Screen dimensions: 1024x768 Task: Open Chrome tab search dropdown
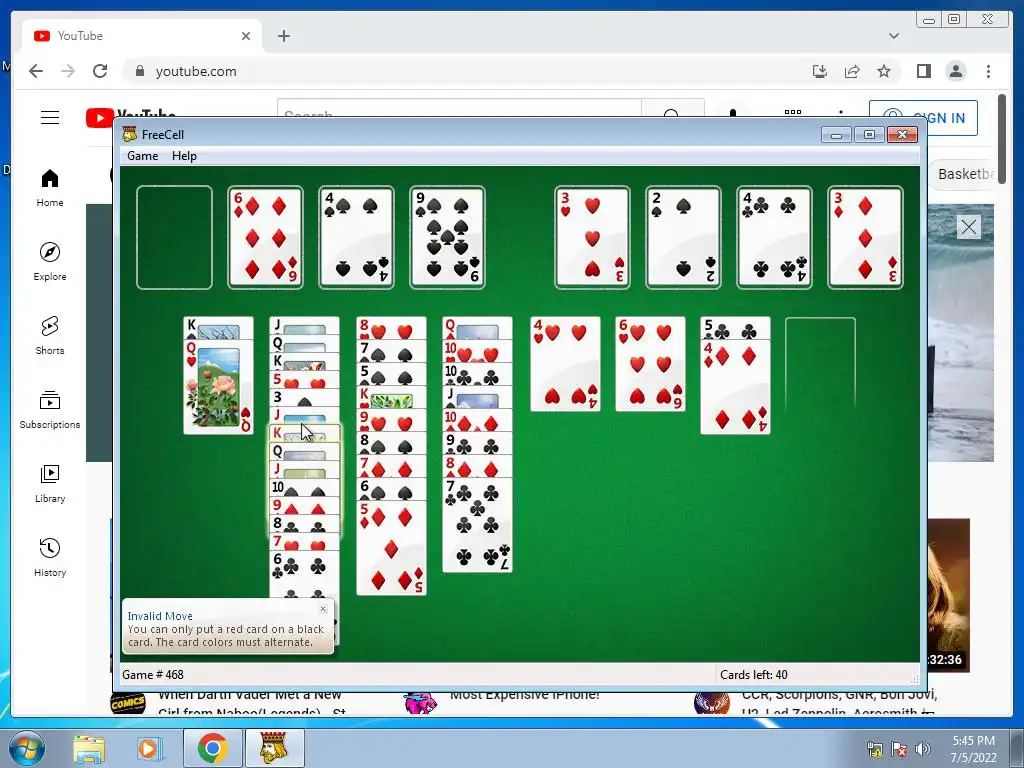pos(894,36)
